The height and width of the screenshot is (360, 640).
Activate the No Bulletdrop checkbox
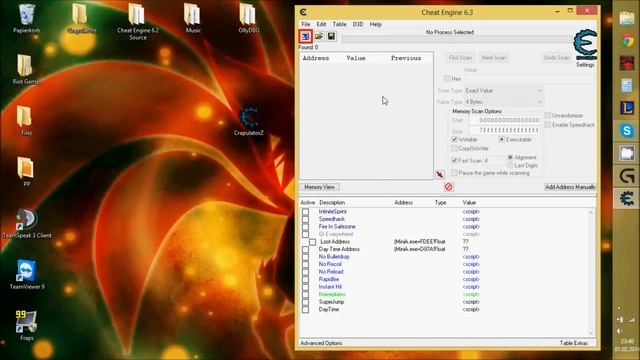[x=305, y=257]
